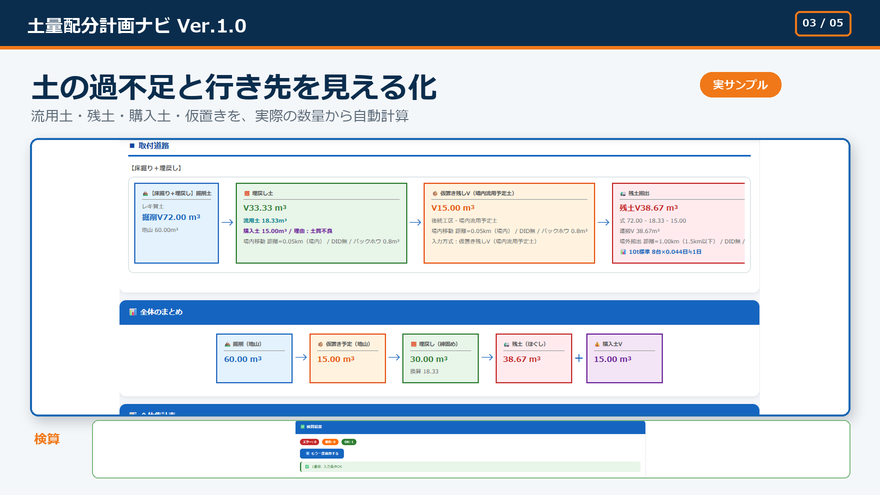The image size is (880, 495).
Task: Click the green check icon in 検算結果 header
Action: (x=302, y=427)
